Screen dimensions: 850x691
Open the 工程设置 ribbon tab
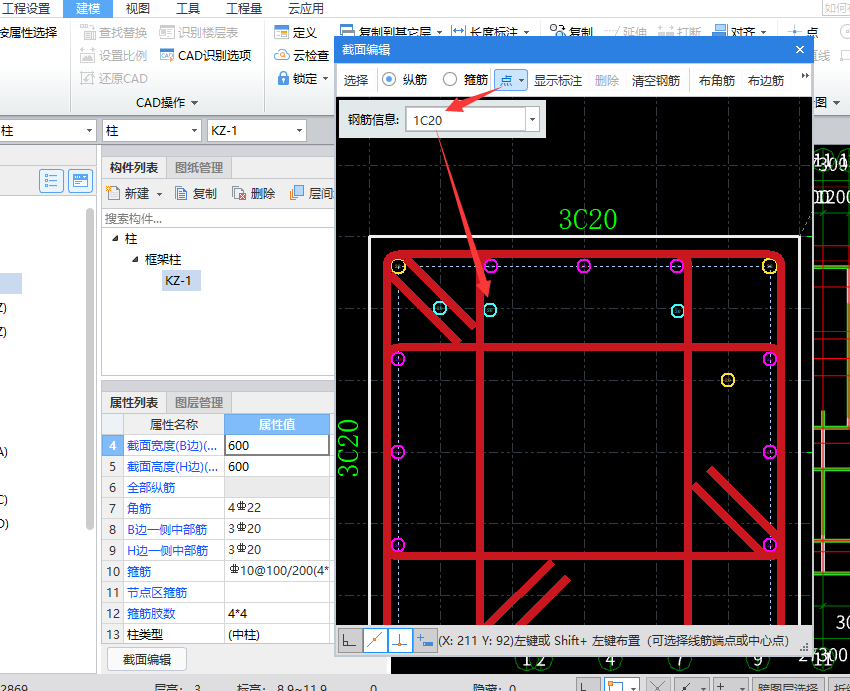[25, 9]
